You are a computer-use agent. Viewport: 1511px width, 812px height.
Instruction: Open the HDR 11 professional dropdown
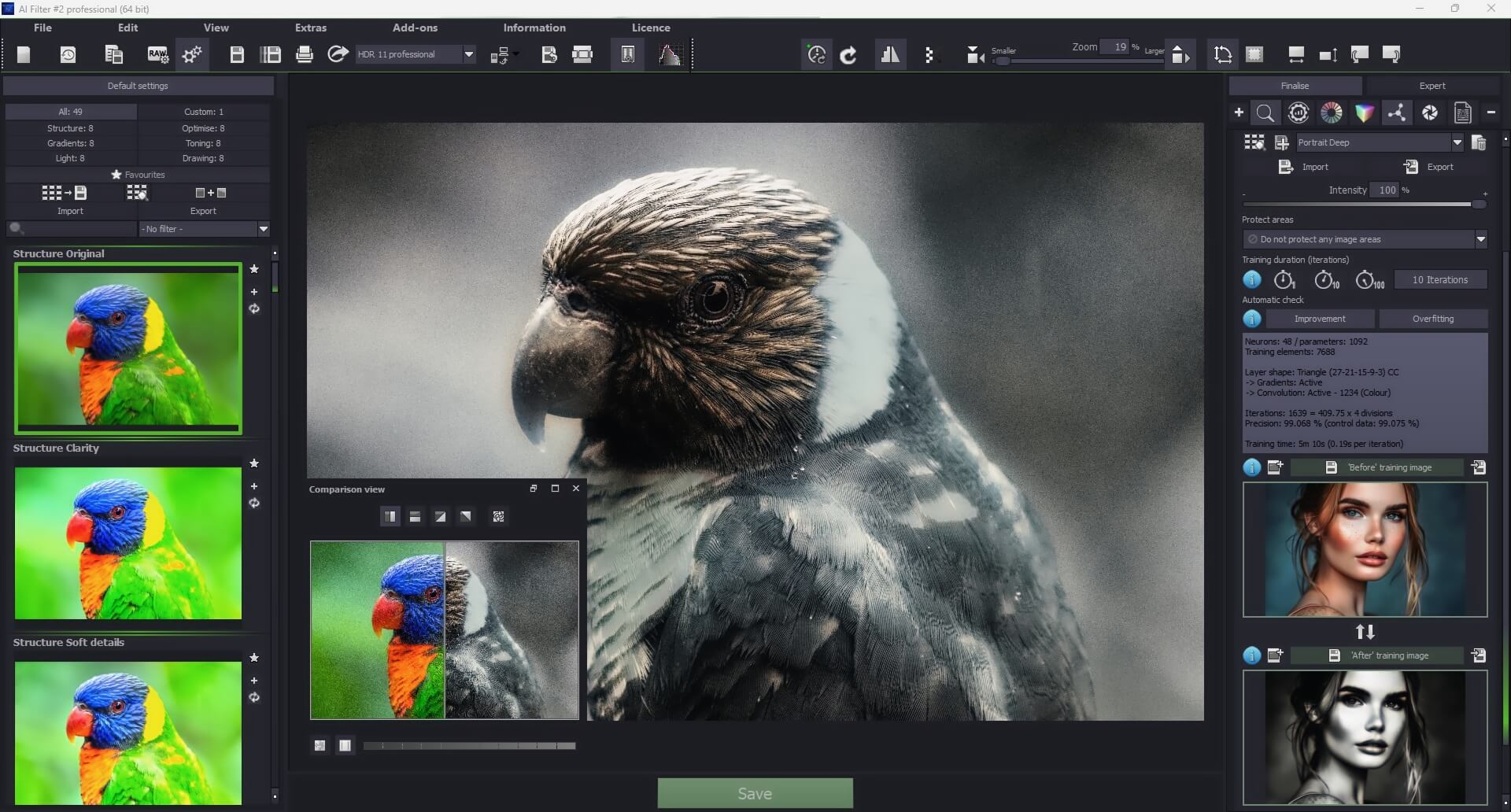click(x=468, y=54)
